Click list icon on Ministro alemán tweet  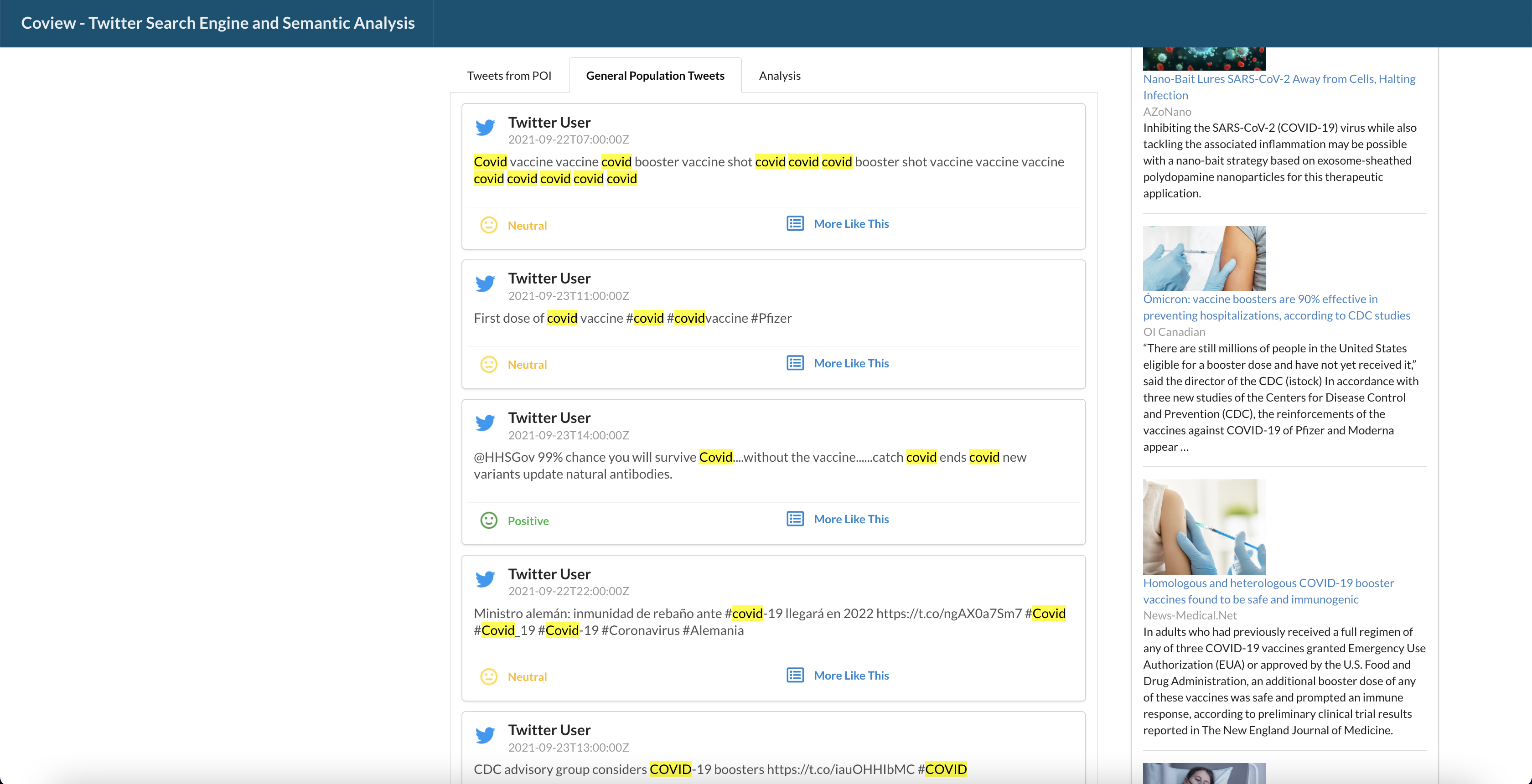point(795,675)
